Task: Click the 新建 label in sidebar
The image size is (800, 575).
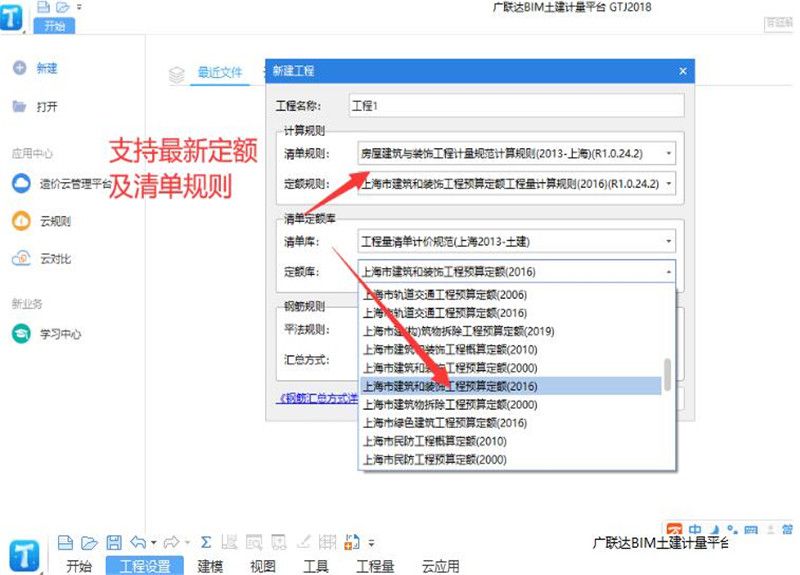Action: [47, 68]
